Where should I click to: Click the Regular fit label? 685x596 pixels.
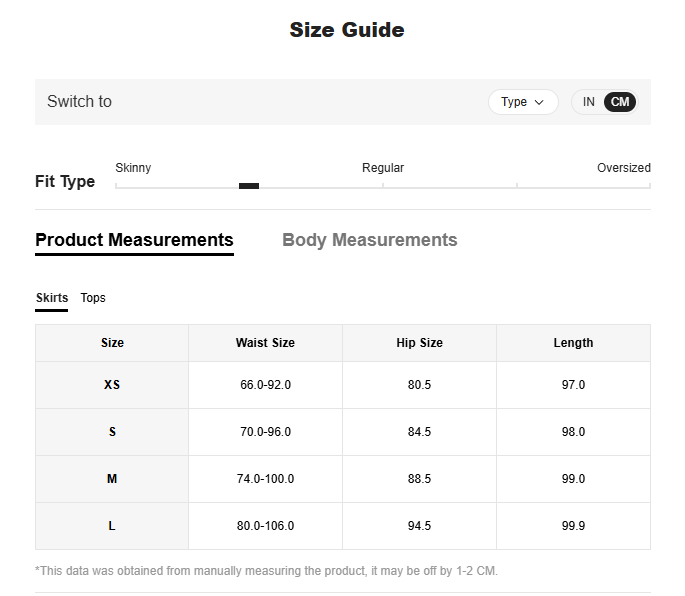[383, 168]
